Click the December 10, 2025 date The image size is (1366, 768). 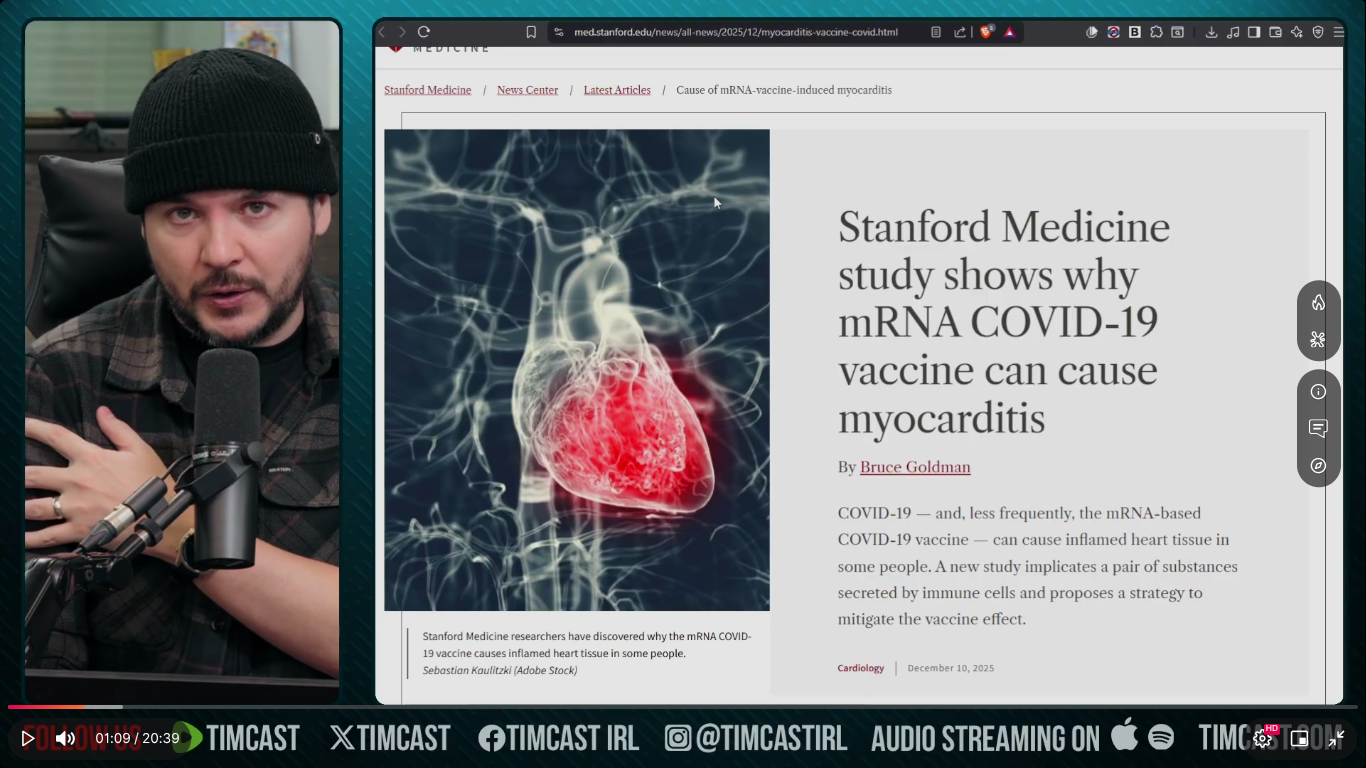pos(951,668)
